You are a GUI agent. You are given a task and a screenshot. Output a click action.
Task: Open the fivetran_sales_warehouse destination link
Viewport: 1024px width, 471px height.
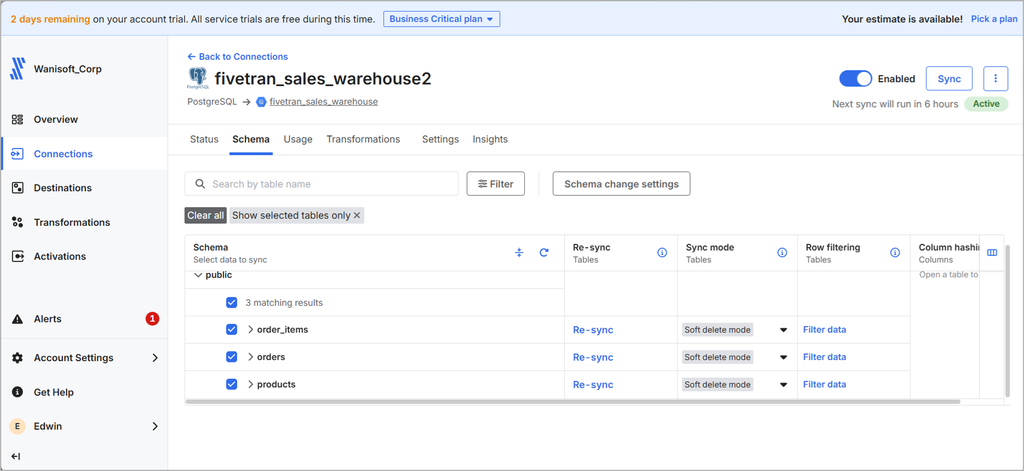[x=323, y=102]
